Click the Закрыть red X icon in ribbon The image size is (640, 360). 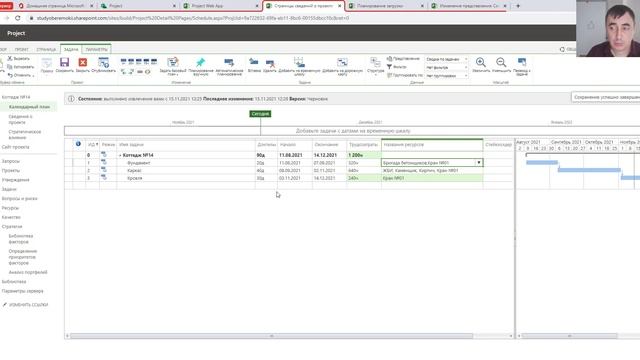[83, 62]
